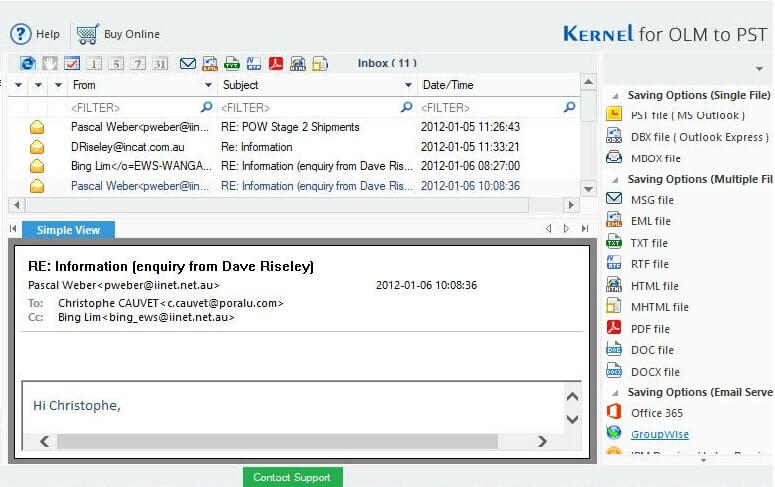Click email list horizontal scroll right arrow
The height and width of the screenshot is (487, 775).
pyautogui.click(x=571, y=205)
